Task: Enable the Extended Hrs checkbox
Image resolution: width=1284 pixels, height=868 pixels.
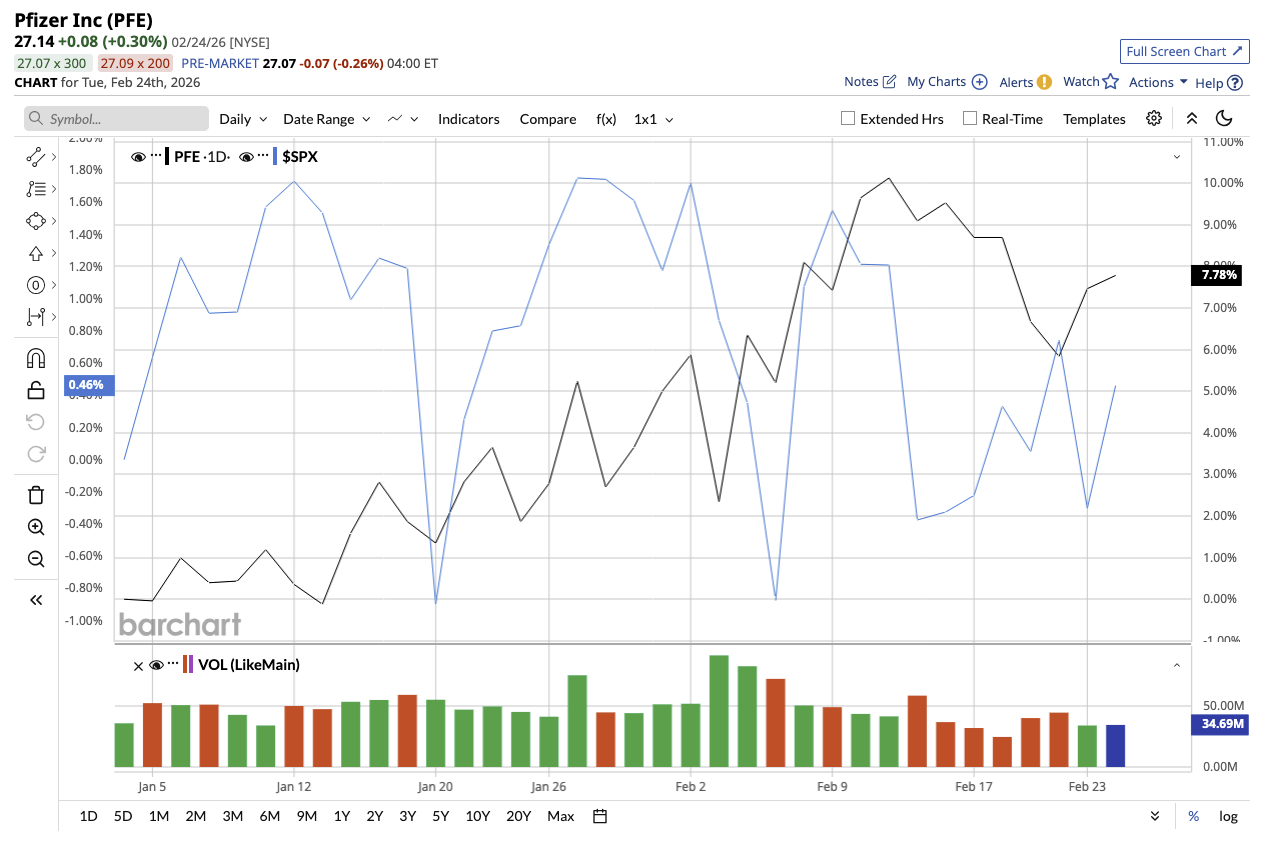Action: point(848,118)
